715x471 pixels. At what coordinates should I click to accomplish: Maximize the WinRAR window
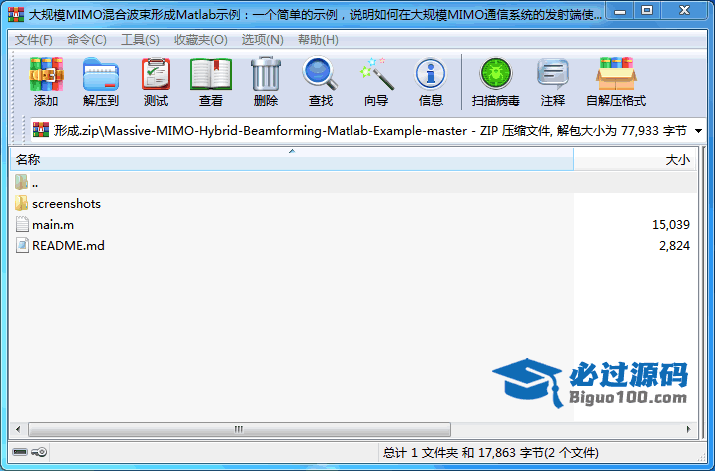(x=647, y=12)
